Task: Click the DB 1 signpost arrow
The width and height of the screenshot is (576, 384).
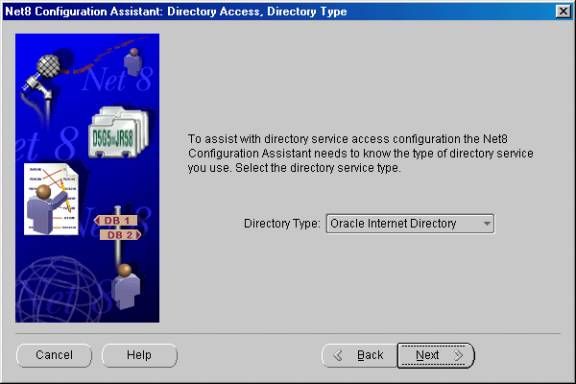Action: click(116, 220)
